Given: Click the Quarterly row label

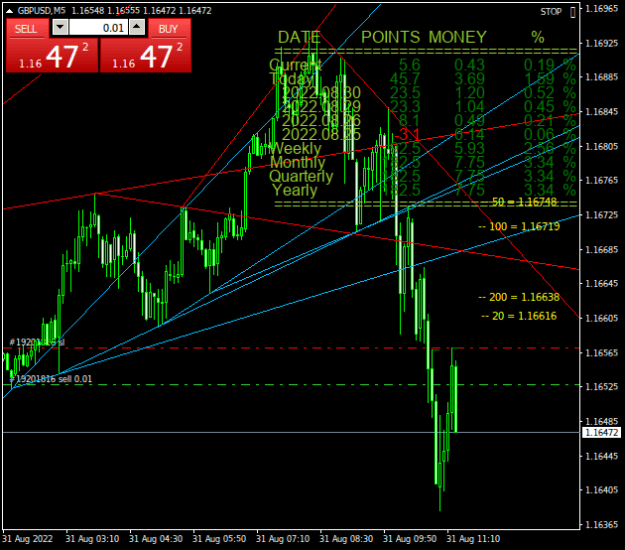Looking at the screenshot, I should 301,176.
